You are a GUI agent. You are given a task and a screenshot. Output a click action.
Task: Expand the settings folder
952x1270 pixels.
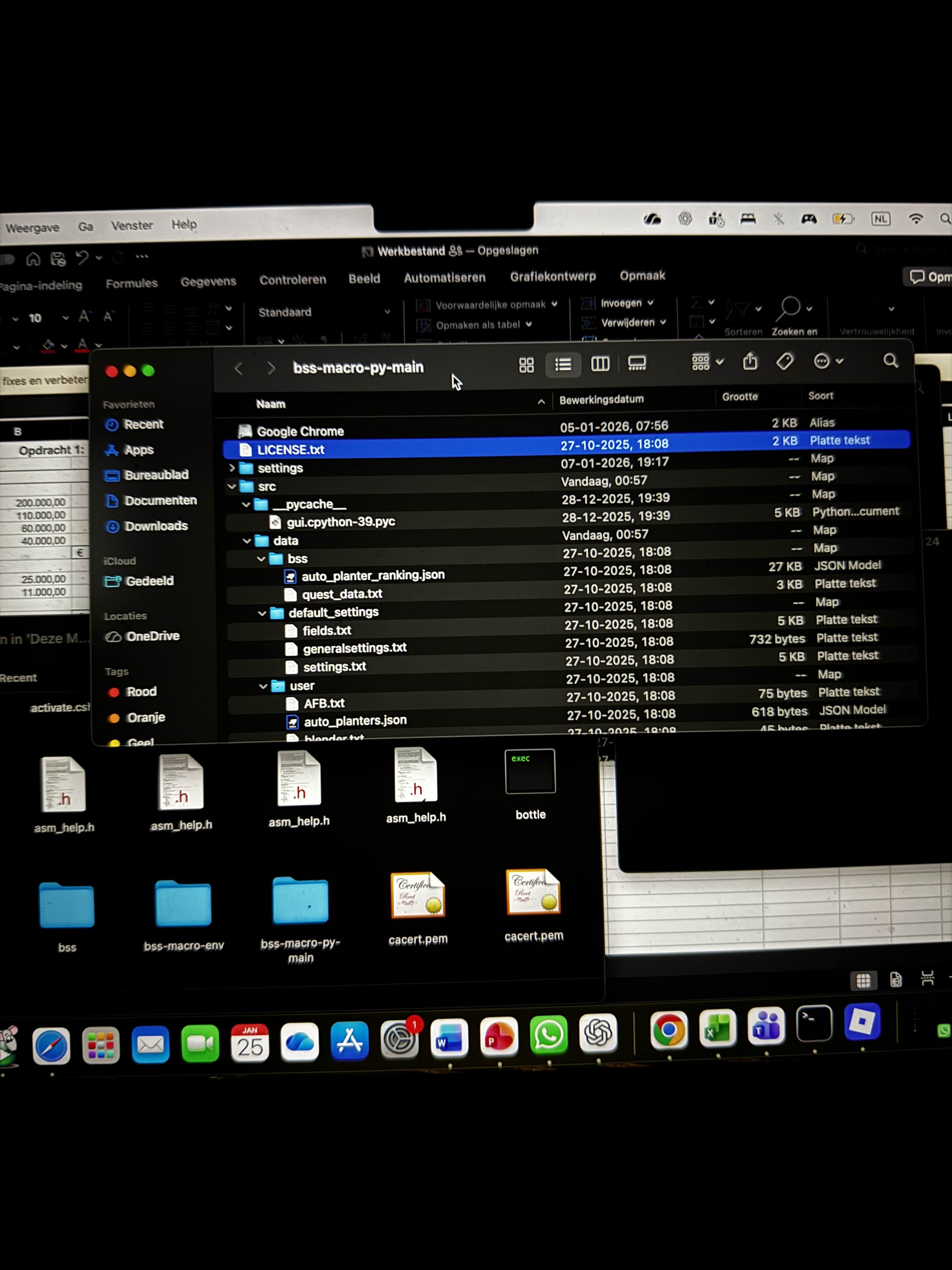coord(232,468)
